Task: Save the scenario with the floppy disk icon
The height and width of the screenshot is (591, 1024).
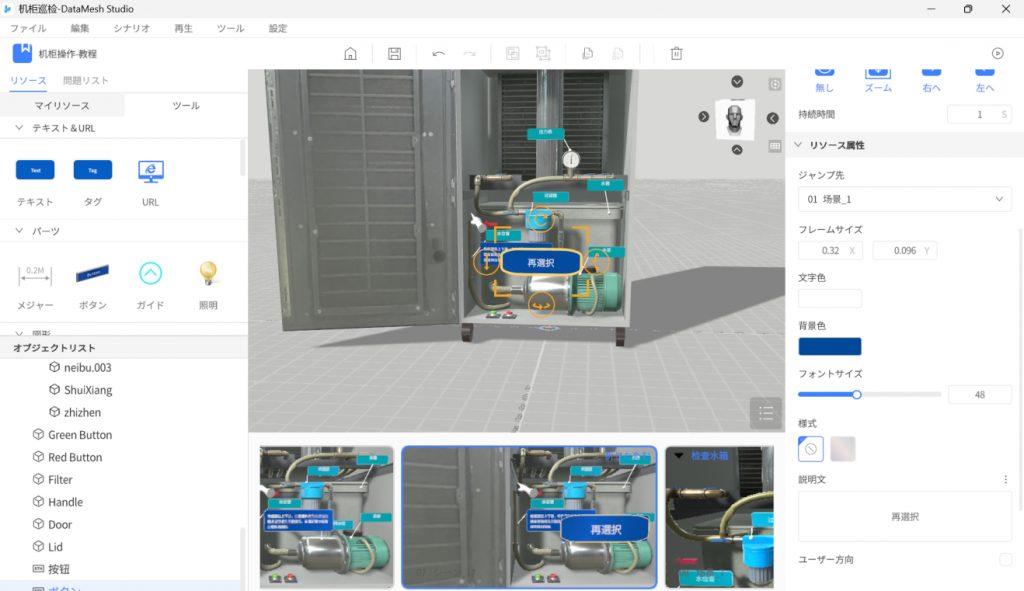Action: (394, 54)
